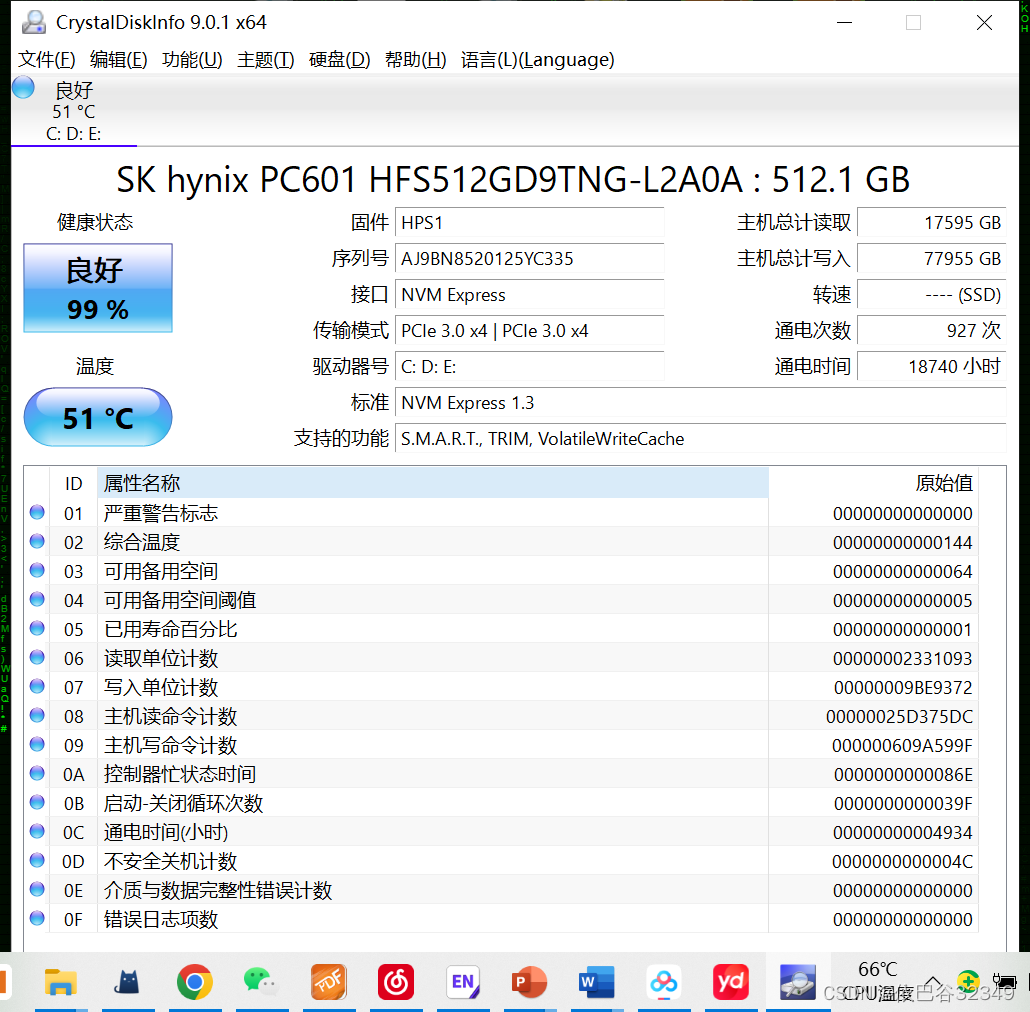Screen dimensions: 1030x1012
Task: Click status icon for 严重警告标志 row
Action: (37, 512)
